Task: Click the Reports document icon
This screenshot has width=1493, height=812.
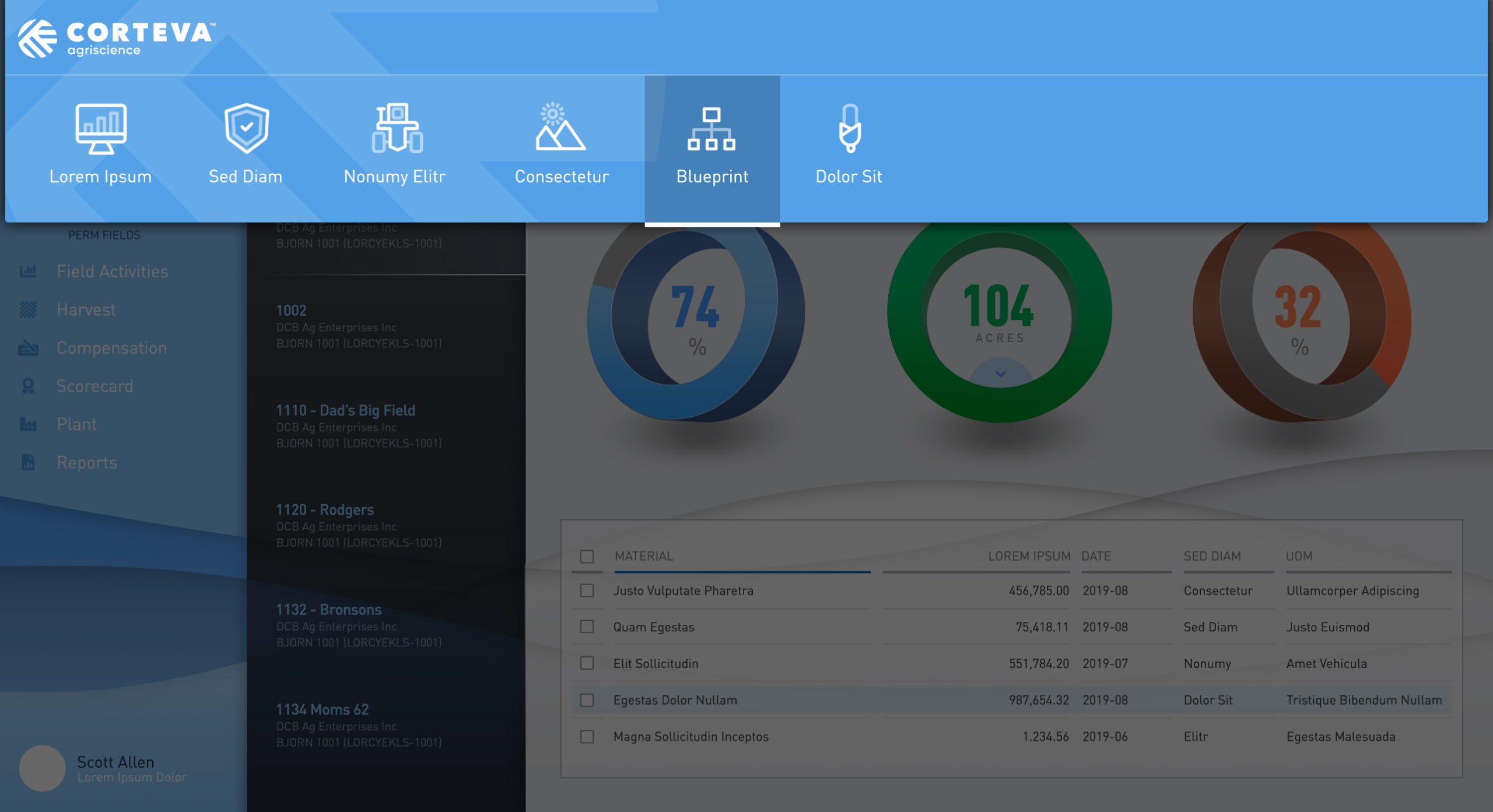Action: coord(28,462)
